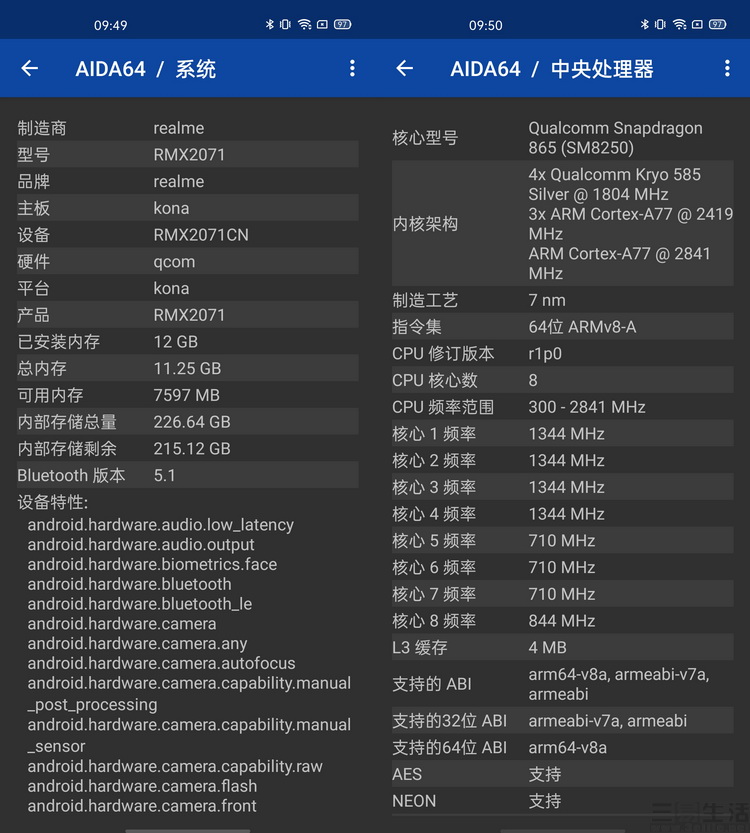Screen dimensions: 750x833
Task: Select the 设备特性 heading
Action: coord(53,502)
